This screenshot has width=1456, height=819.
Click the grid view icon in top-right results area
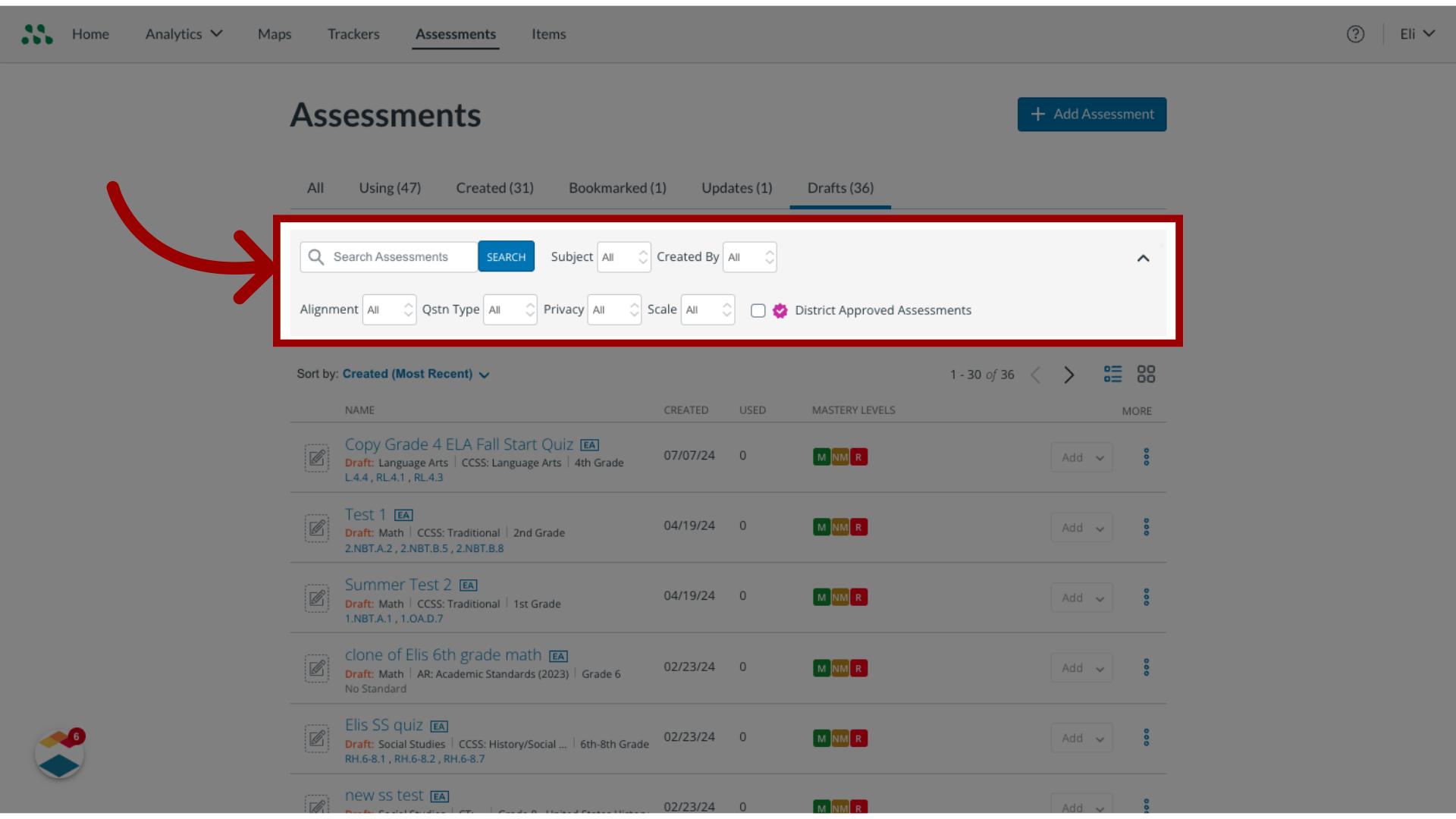(x=1146, y=373)
